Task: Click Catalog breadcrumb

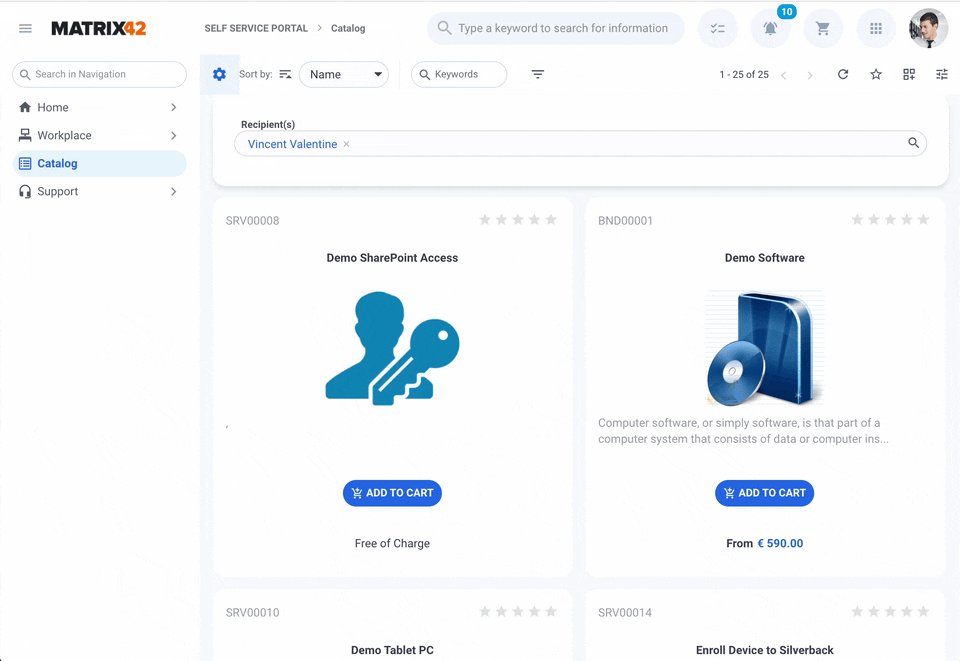Action: [x=348, y=28]
